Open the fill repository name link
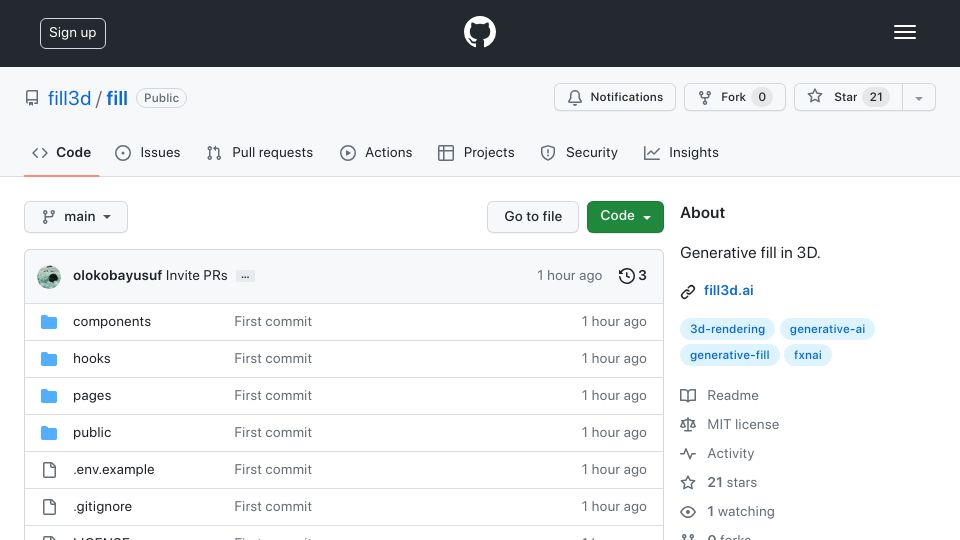 [117, 98]
